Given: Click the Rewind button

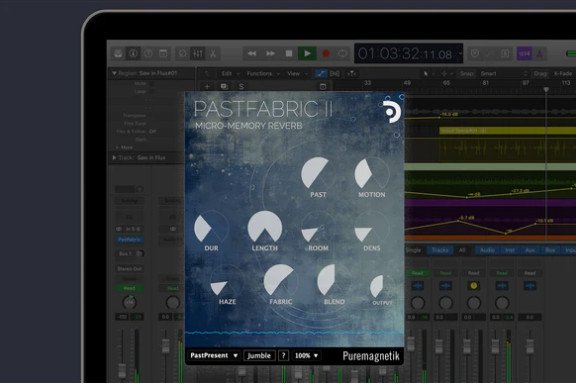Looking at the screenshot, I should (x=252, y=54).
